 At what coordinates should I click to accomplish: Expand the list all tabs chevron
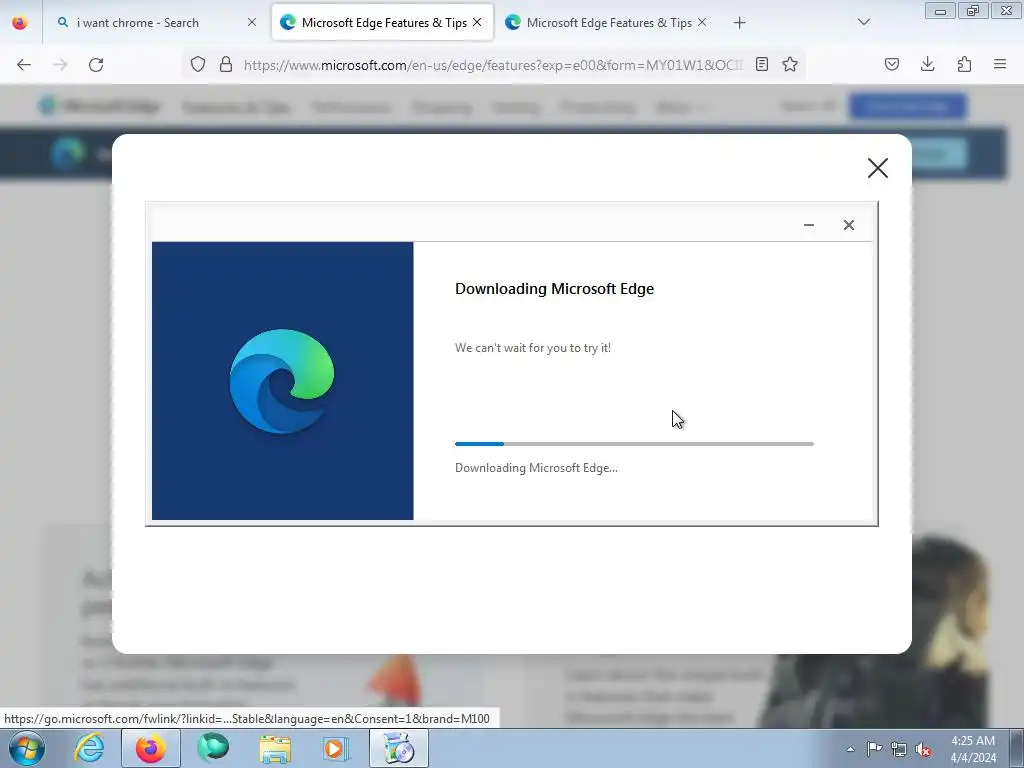click(863, 22)
